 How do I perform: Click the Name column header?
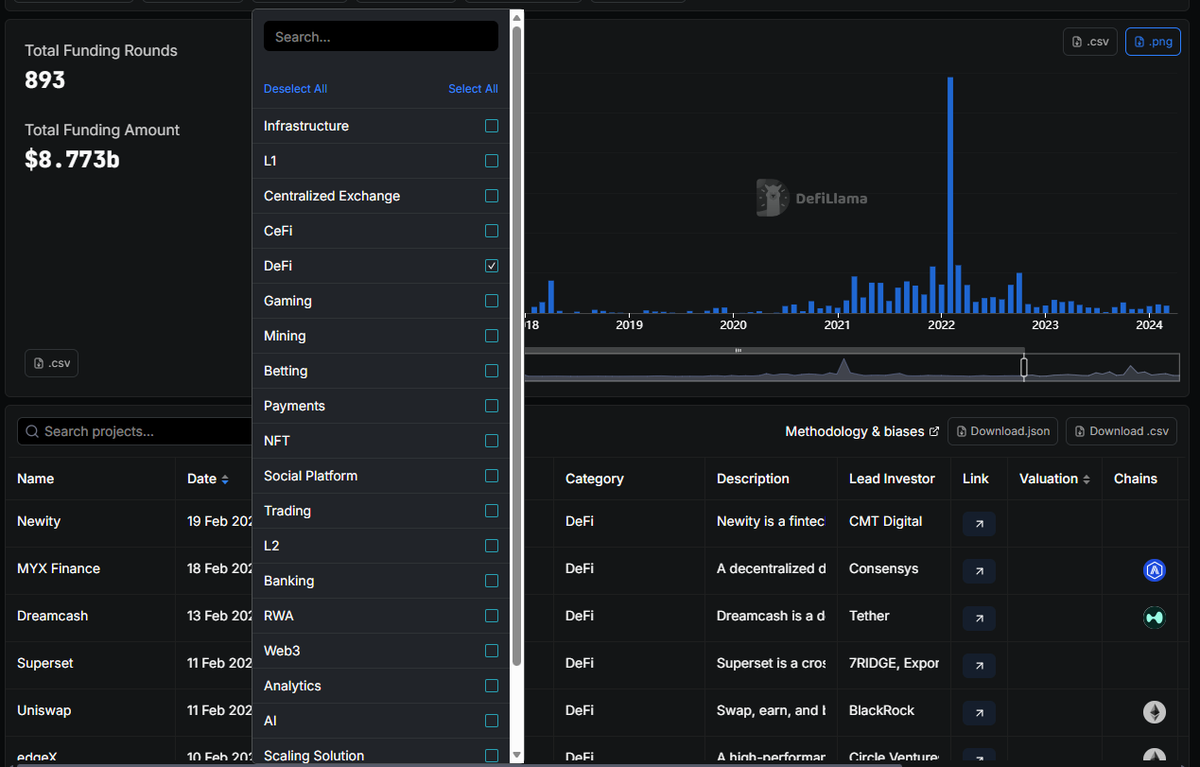point(36,479)
